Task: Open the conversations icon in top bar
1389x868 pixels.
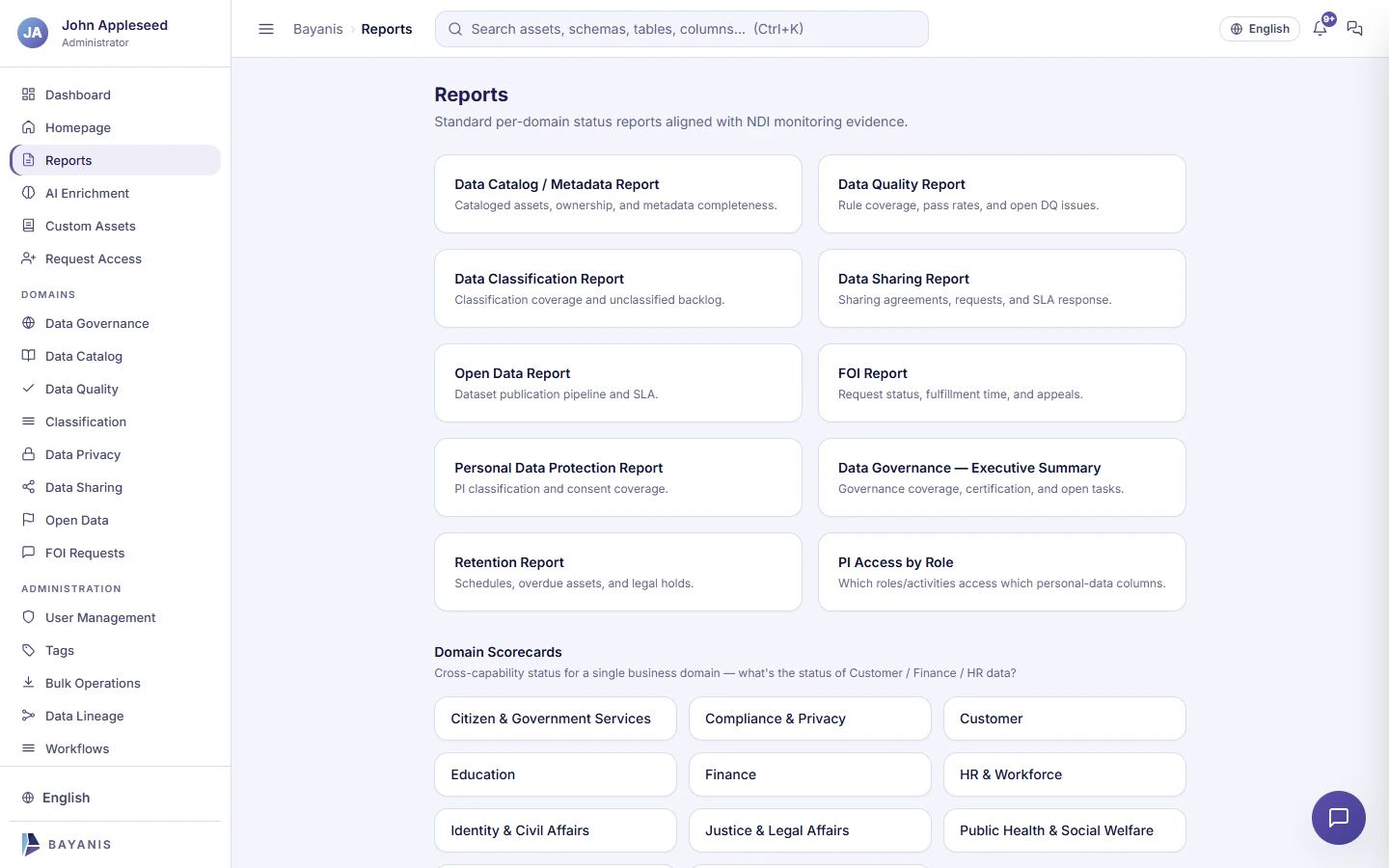Action: pyautogui.click(x=1354, y=29)
